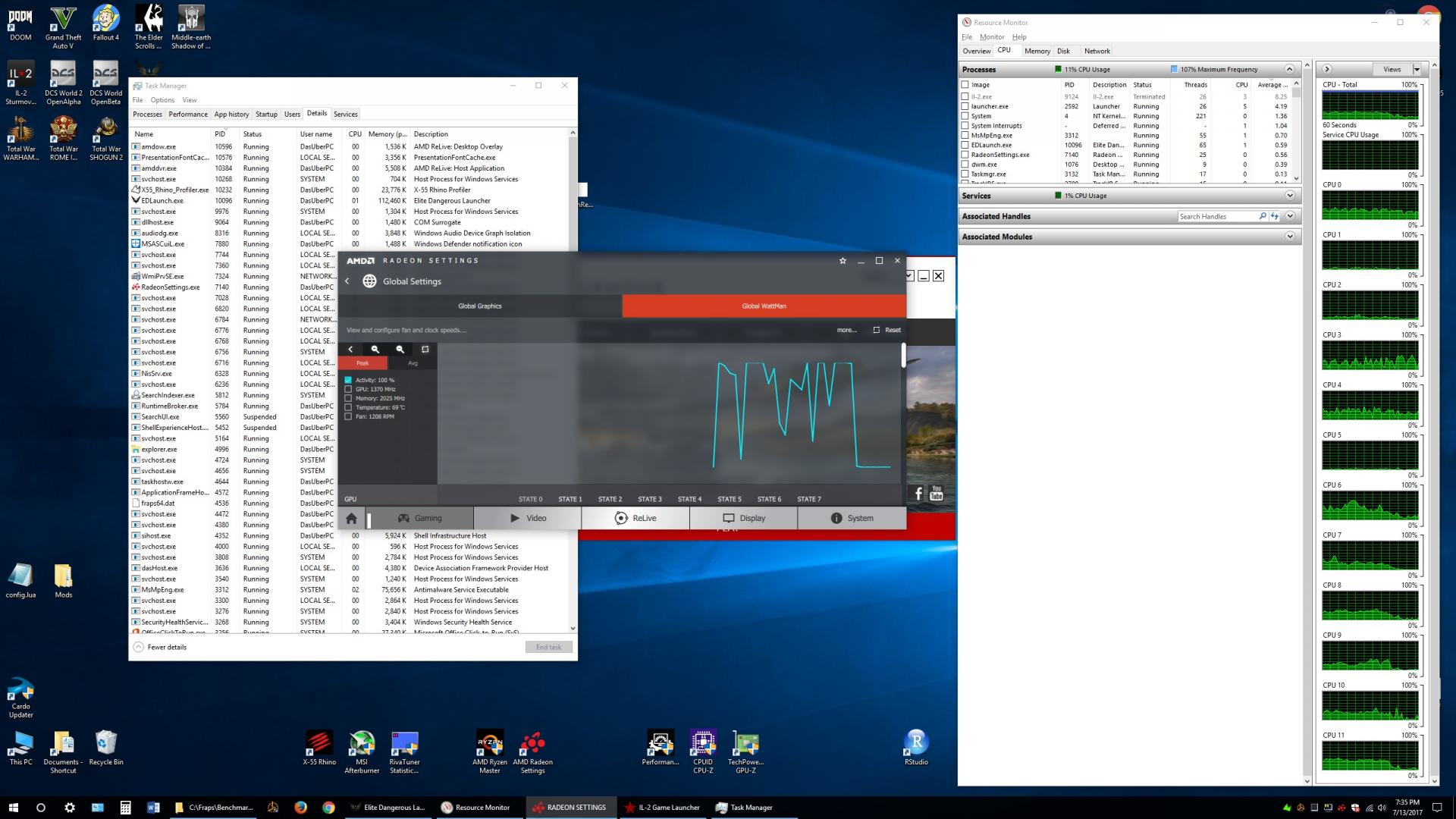This screenshot has height=819, width=1456.
Task: Open DOOM desktop shortcut
Action: [x=20, y=24]
